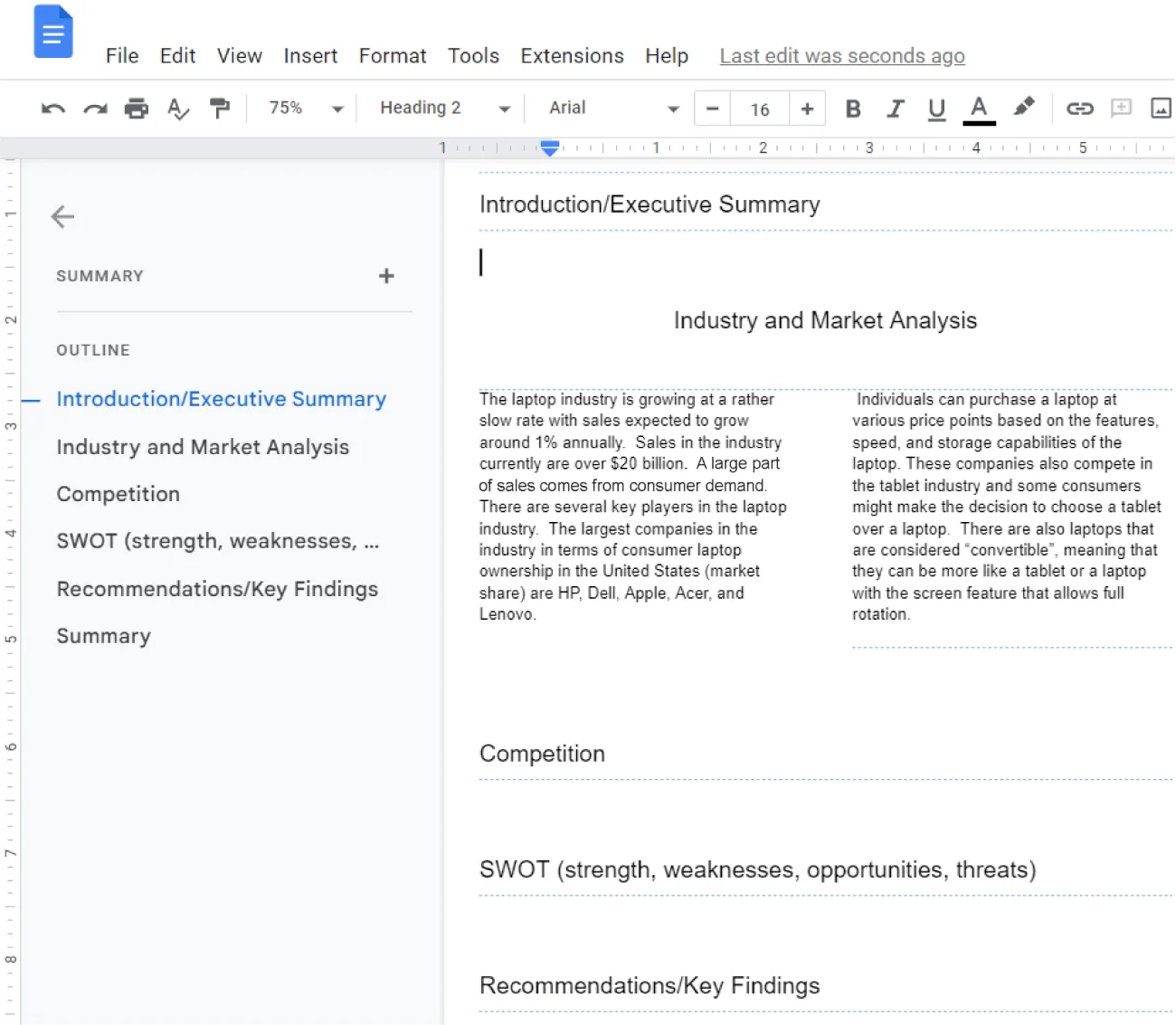Open the print dialog

coord(136,108)
